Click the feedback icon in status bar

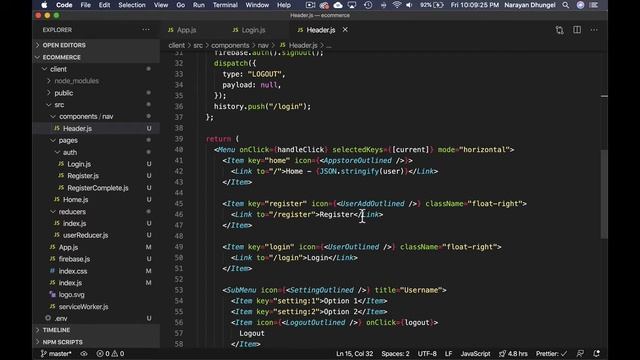(580, 353)
